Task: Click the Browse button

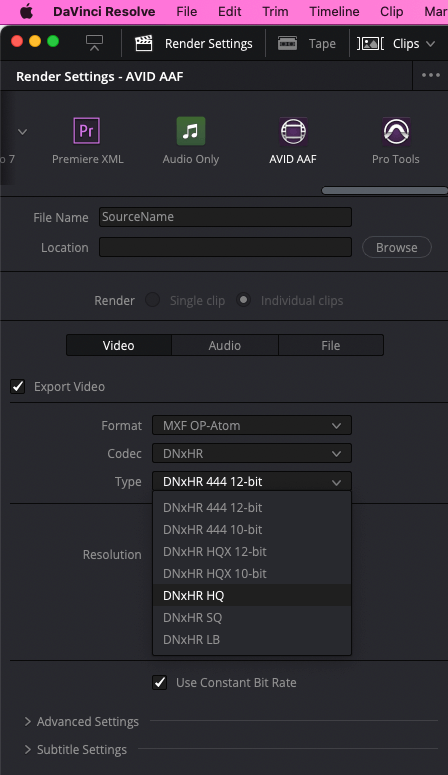Action: 397,247
